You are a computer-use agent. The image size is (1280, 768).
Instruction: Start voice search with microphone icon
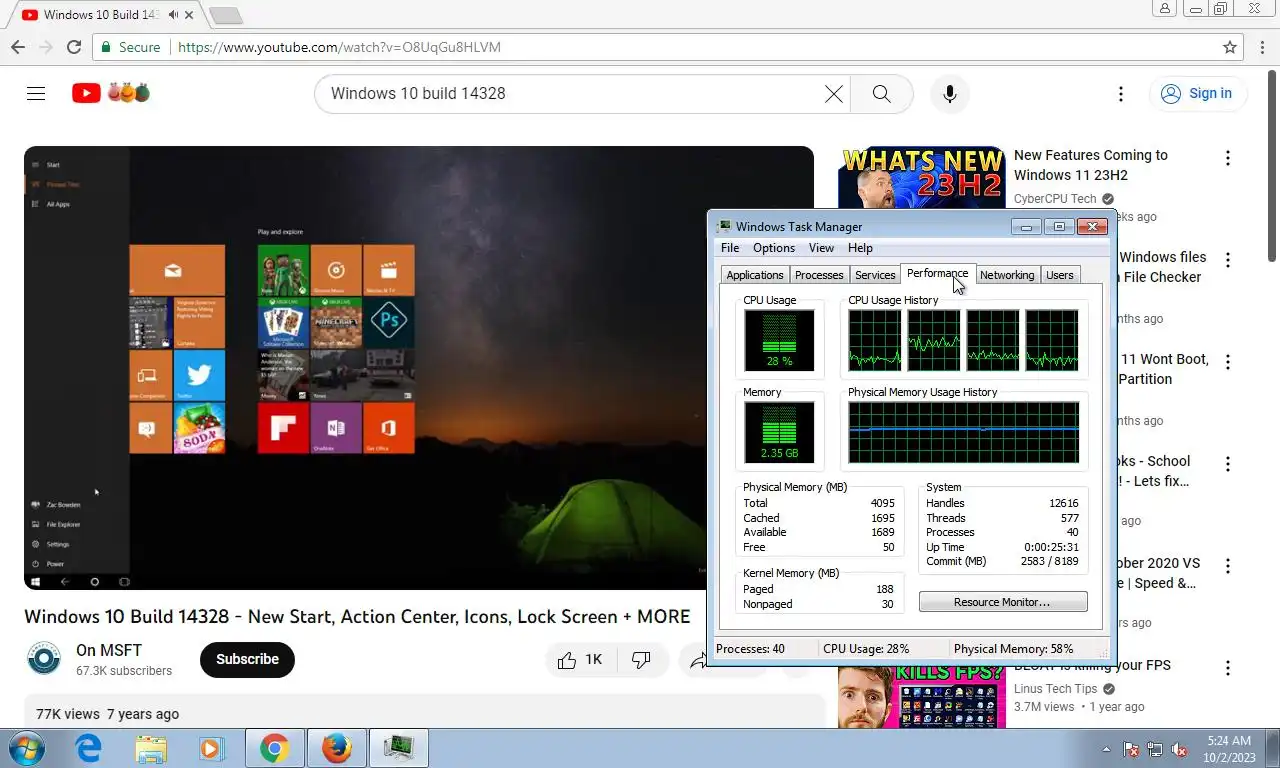(x=950, y=93)
